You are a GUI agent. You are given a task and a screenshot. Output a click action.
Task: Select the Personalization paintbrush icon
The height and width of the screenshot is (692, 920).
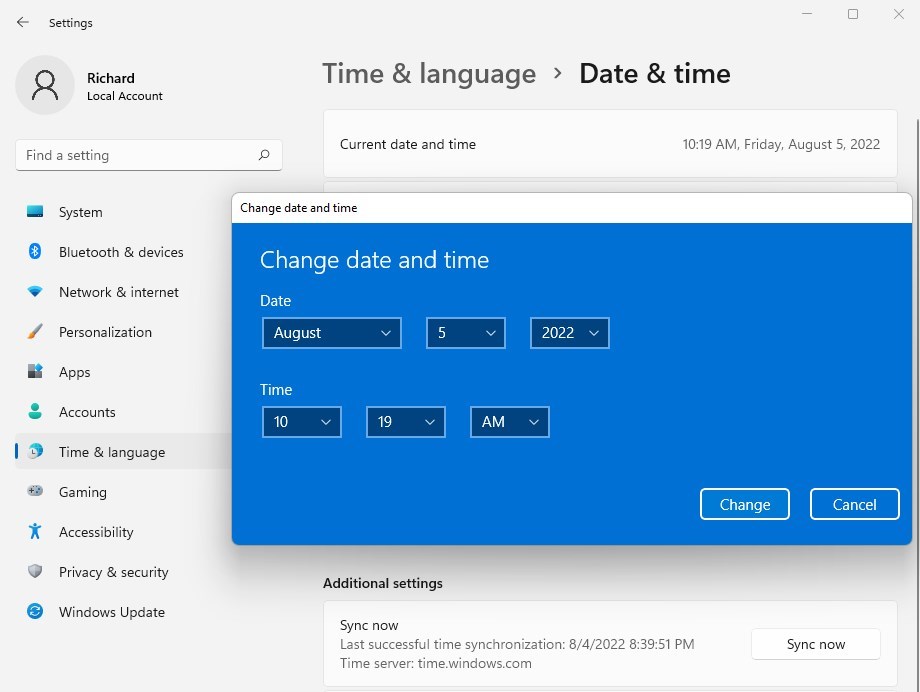point(35,332)
